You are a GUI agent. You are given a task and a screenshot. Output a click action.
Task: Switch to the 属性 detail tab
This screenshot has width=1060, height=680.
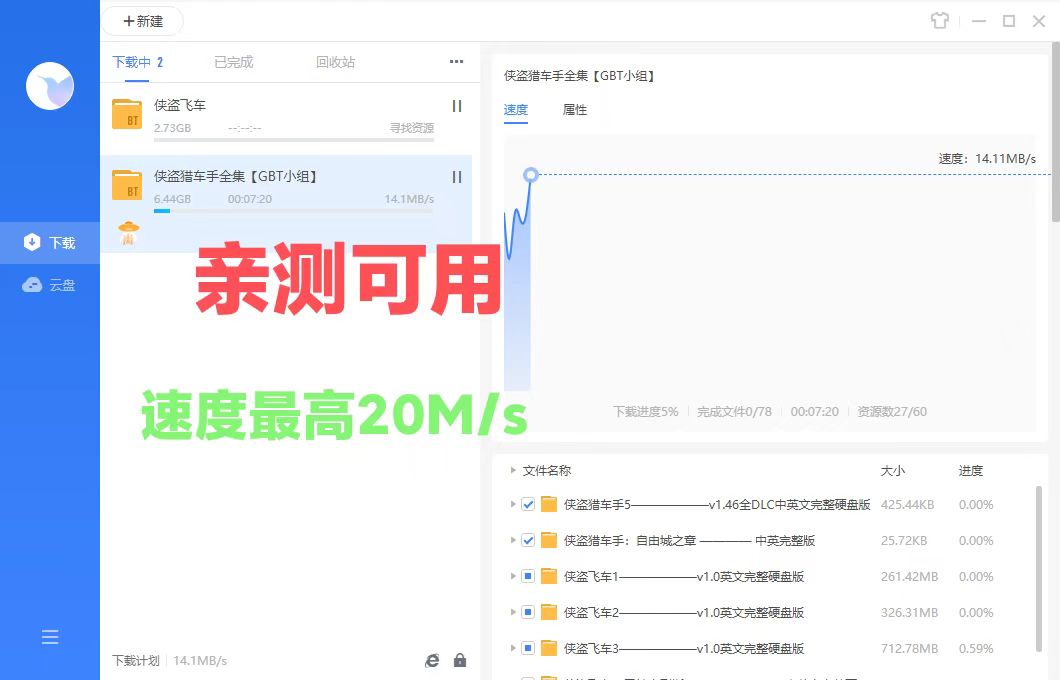575,110
